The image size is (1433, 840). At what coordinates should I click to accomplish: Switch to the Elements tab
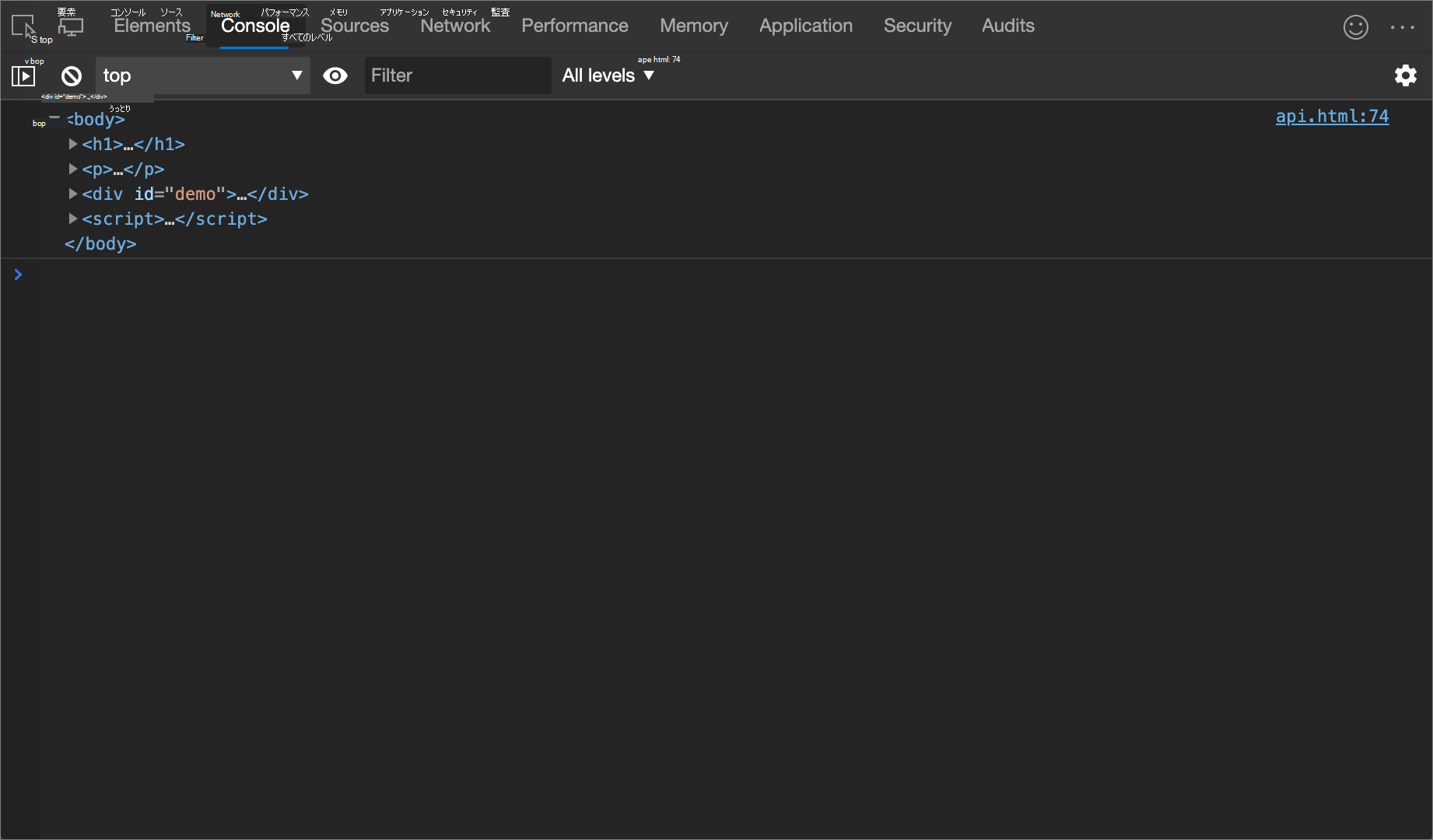[151, 25]
